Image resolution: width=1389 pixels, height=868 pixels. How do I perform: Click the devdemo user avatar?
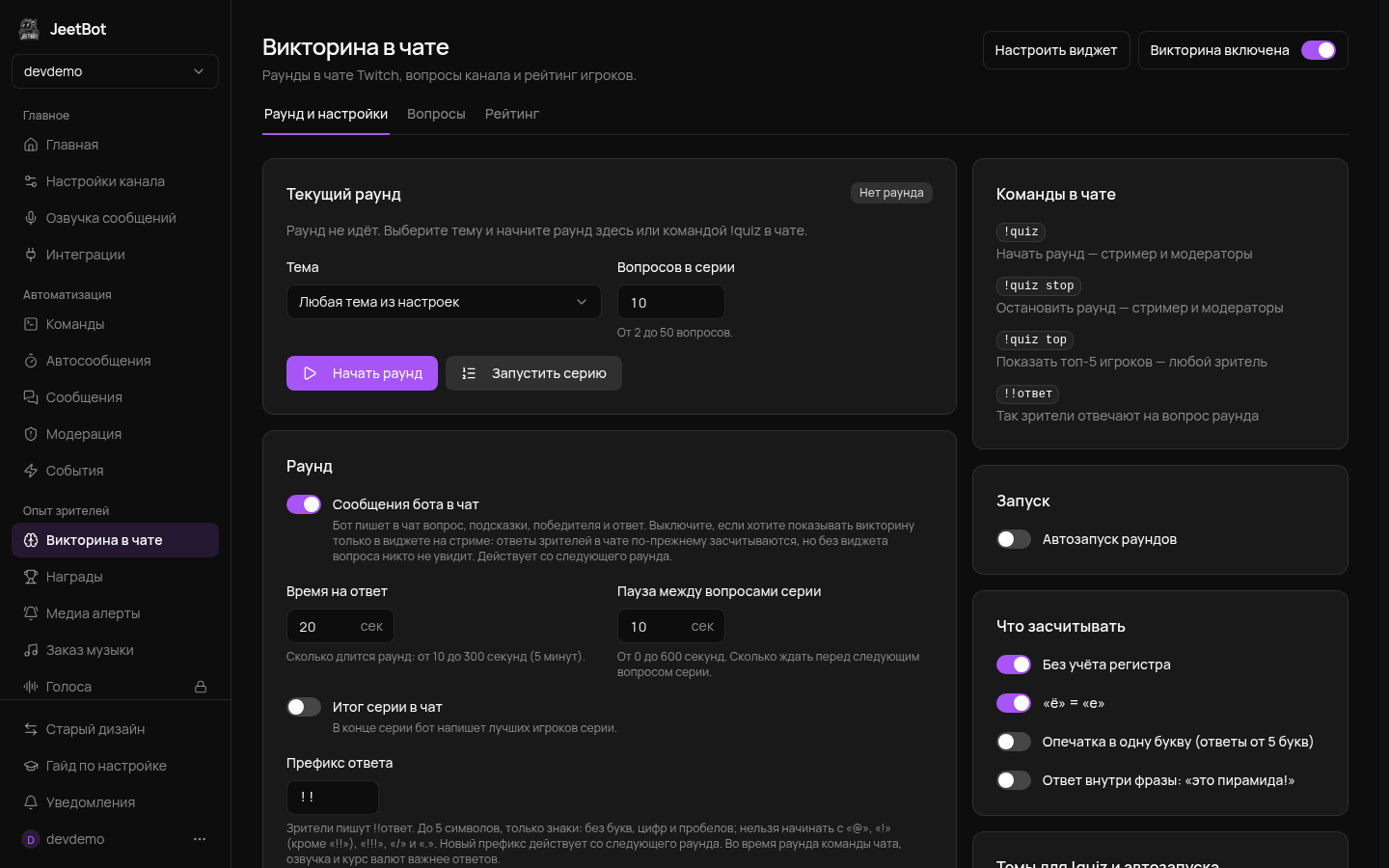click(31, 839)
